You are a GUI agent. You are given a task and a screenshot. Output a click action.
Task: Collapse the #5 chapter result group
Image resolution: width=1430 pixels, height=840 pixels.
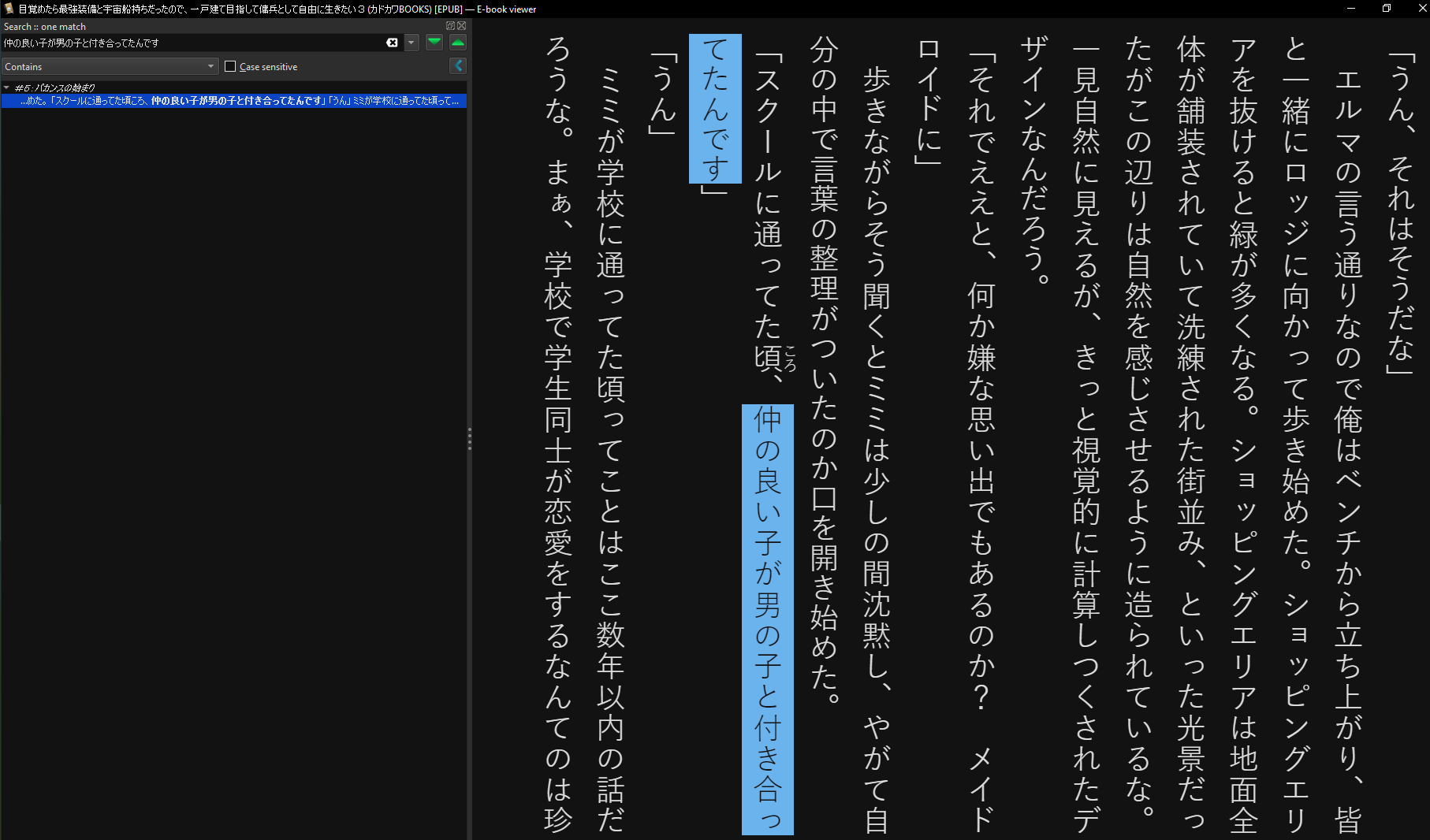(x=6, y=87)
